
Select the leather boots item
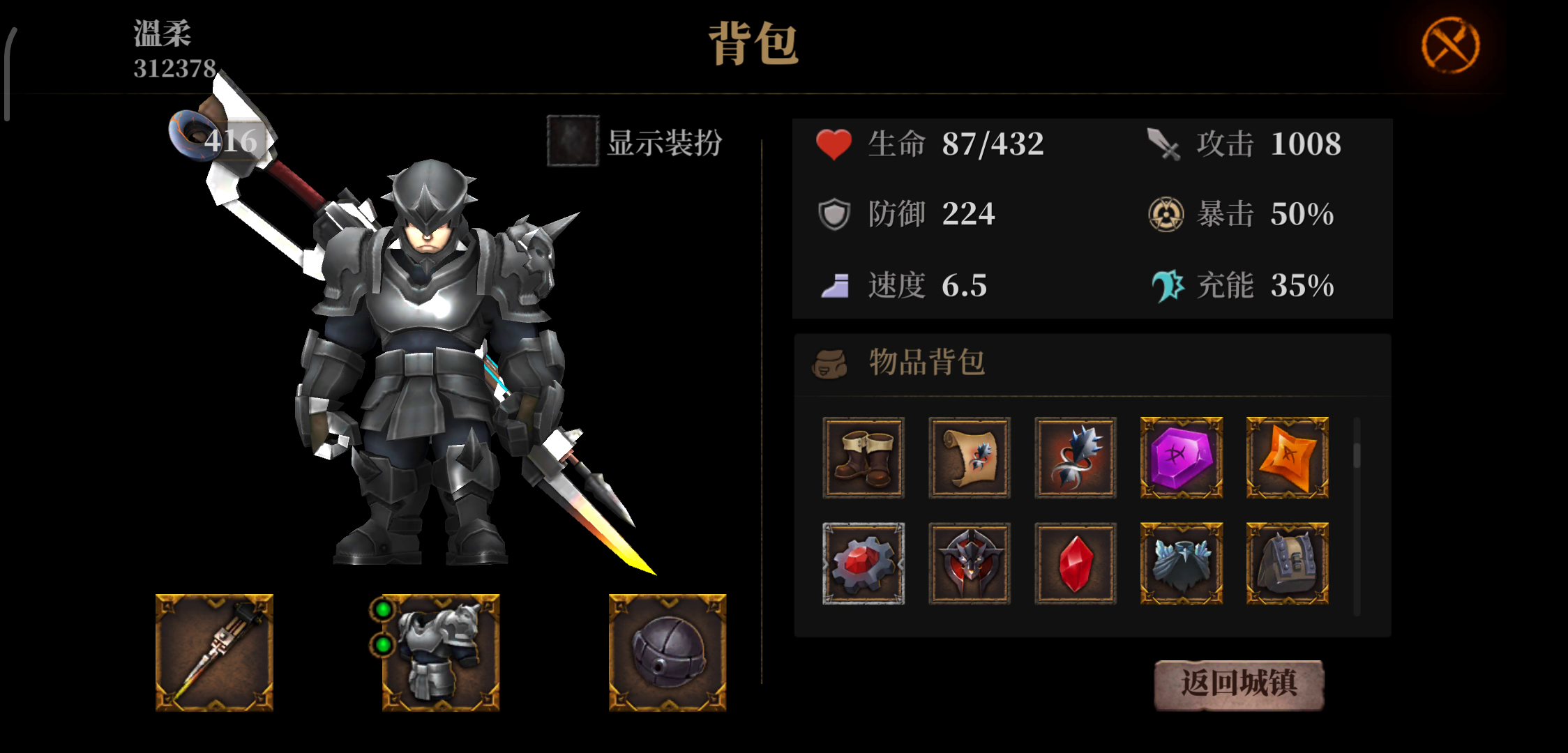864,458
